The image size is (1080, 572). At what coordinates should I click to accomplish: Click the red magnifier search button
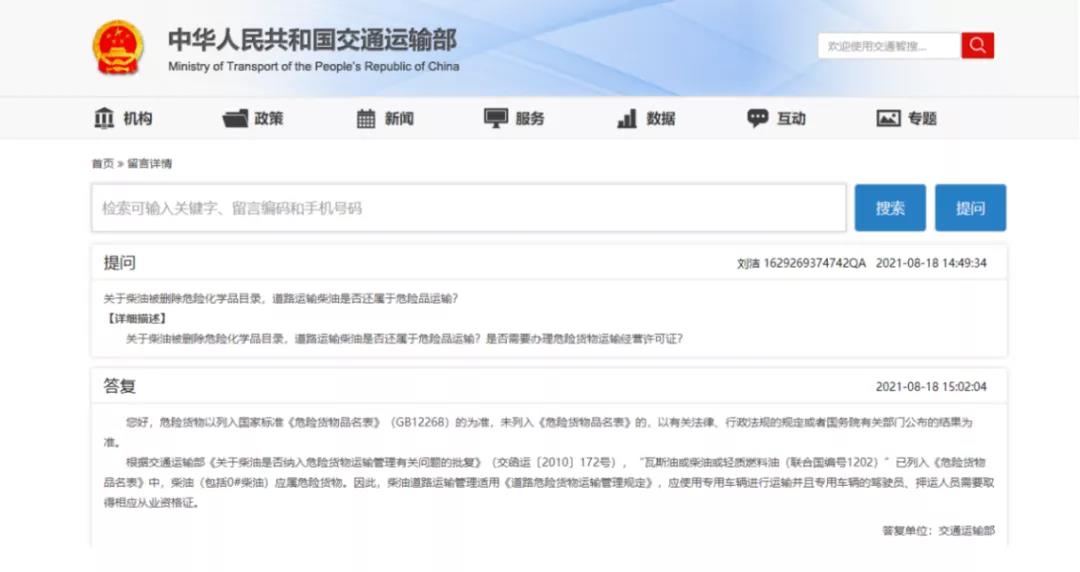pos(977,45)
